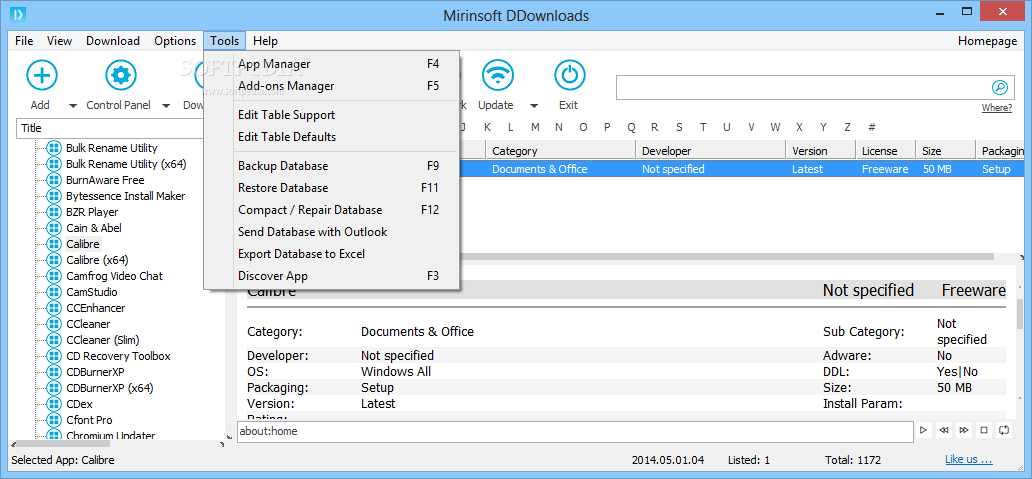Image resolution: width=1032 pixels, height=479 pixels.
Task: Select Cfont Pro in the list
Action: click(x=90, y=420)
